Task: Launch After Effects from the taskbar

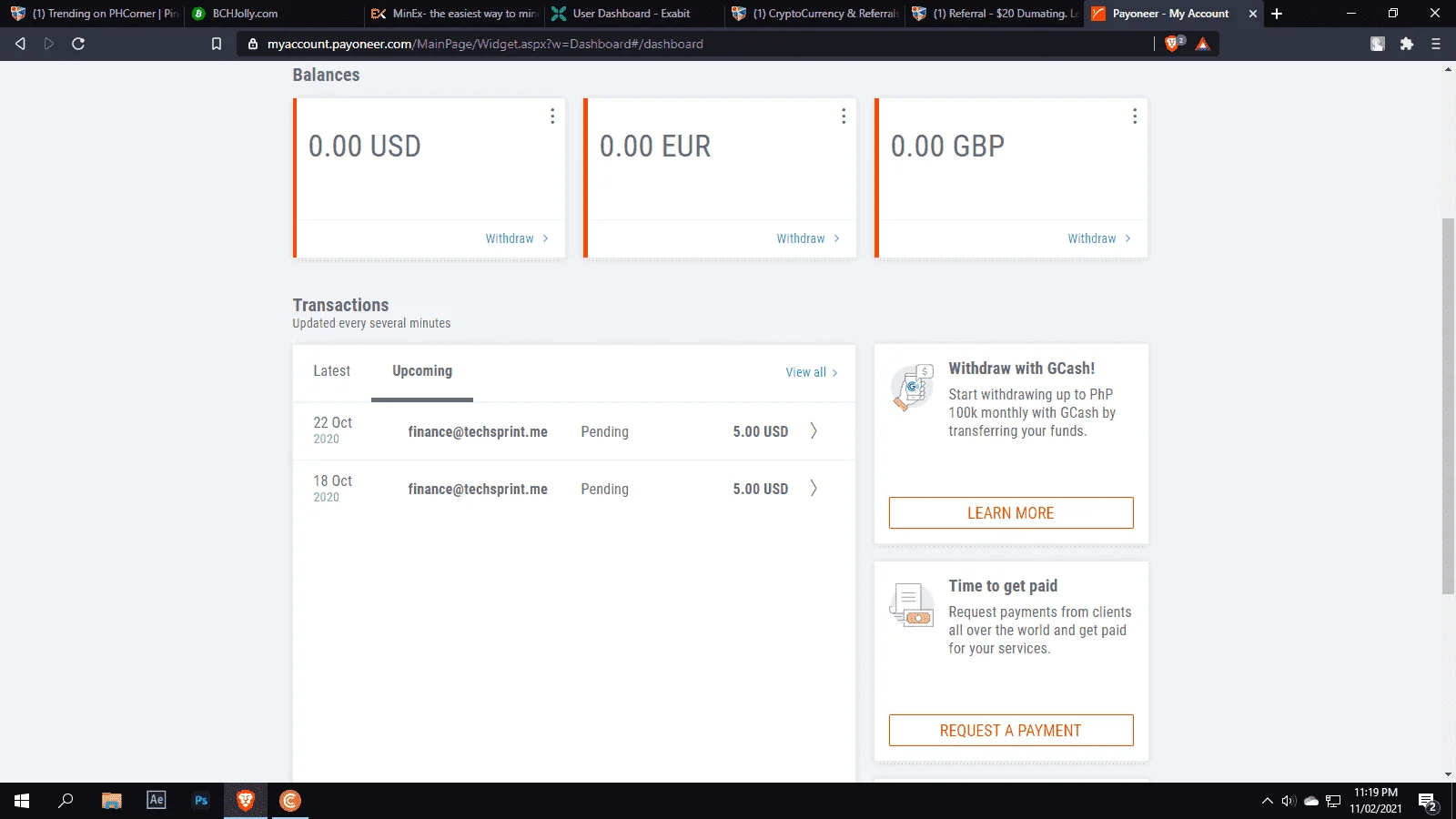Action: pyautogui.click(x=157, y=801)
